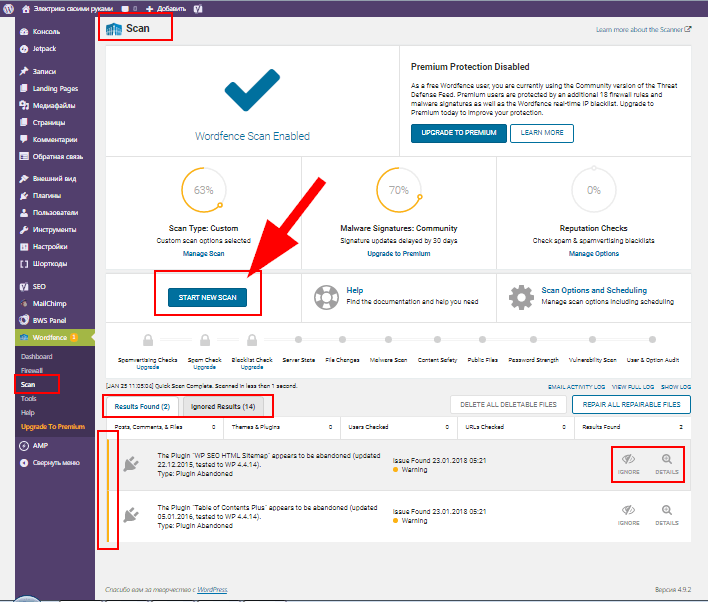Click START NEW SCAN button
The height and width of the screenshot is (602, 708).
(207, 298)
